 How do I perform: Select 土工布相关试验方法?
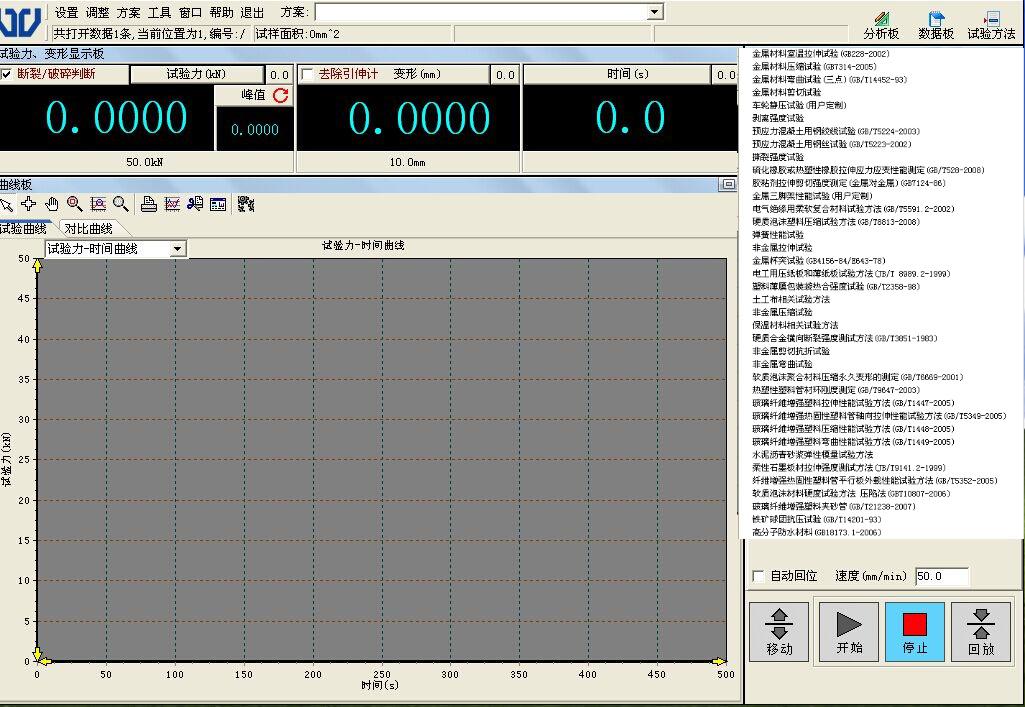tap(790, 299)
